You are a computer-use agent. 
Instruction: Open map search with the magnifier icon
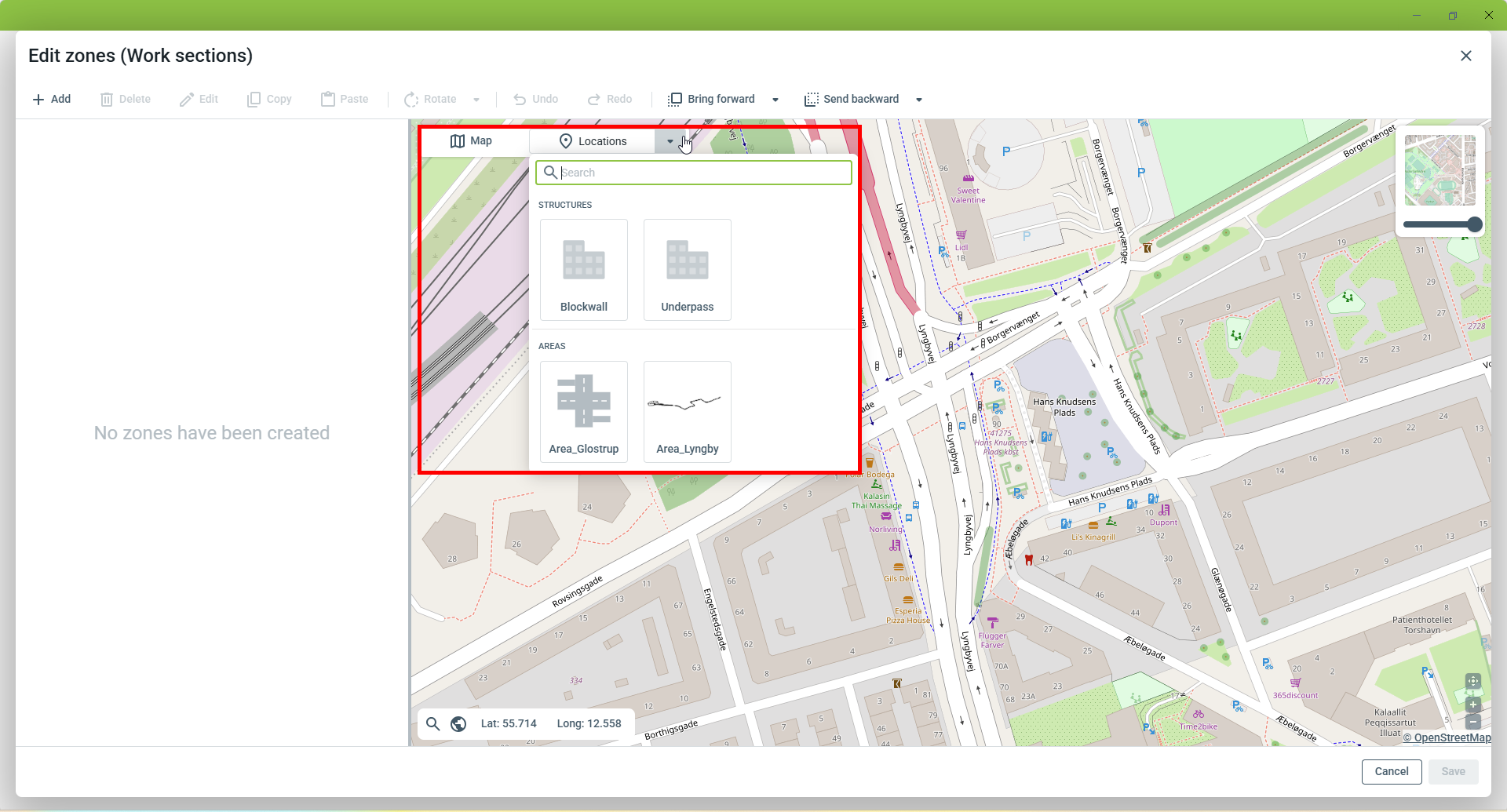pos(432,723)
